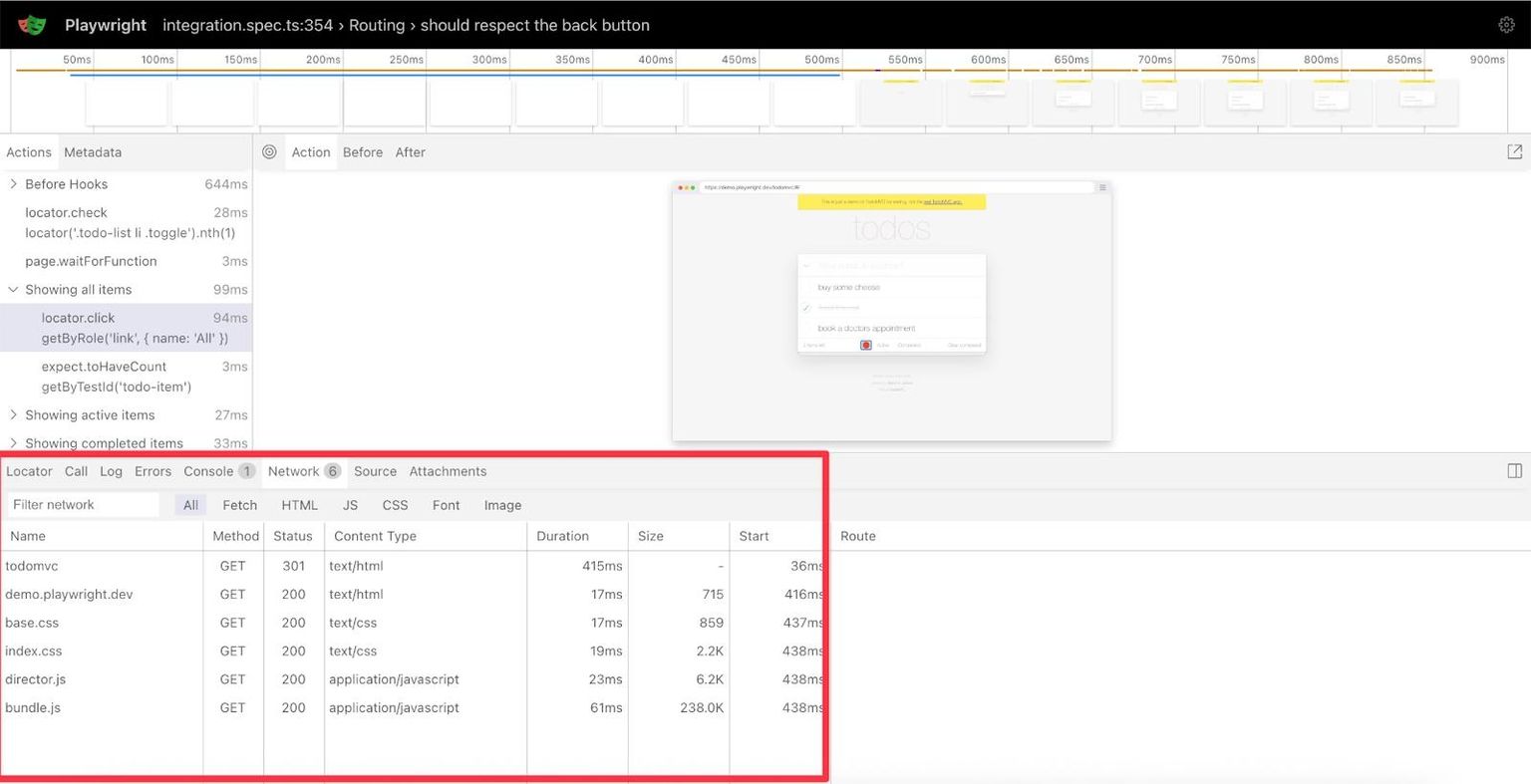This screenshot has width=1531, height=784.
Task: Select the bundle.js network request row
Action: point(413,708)
